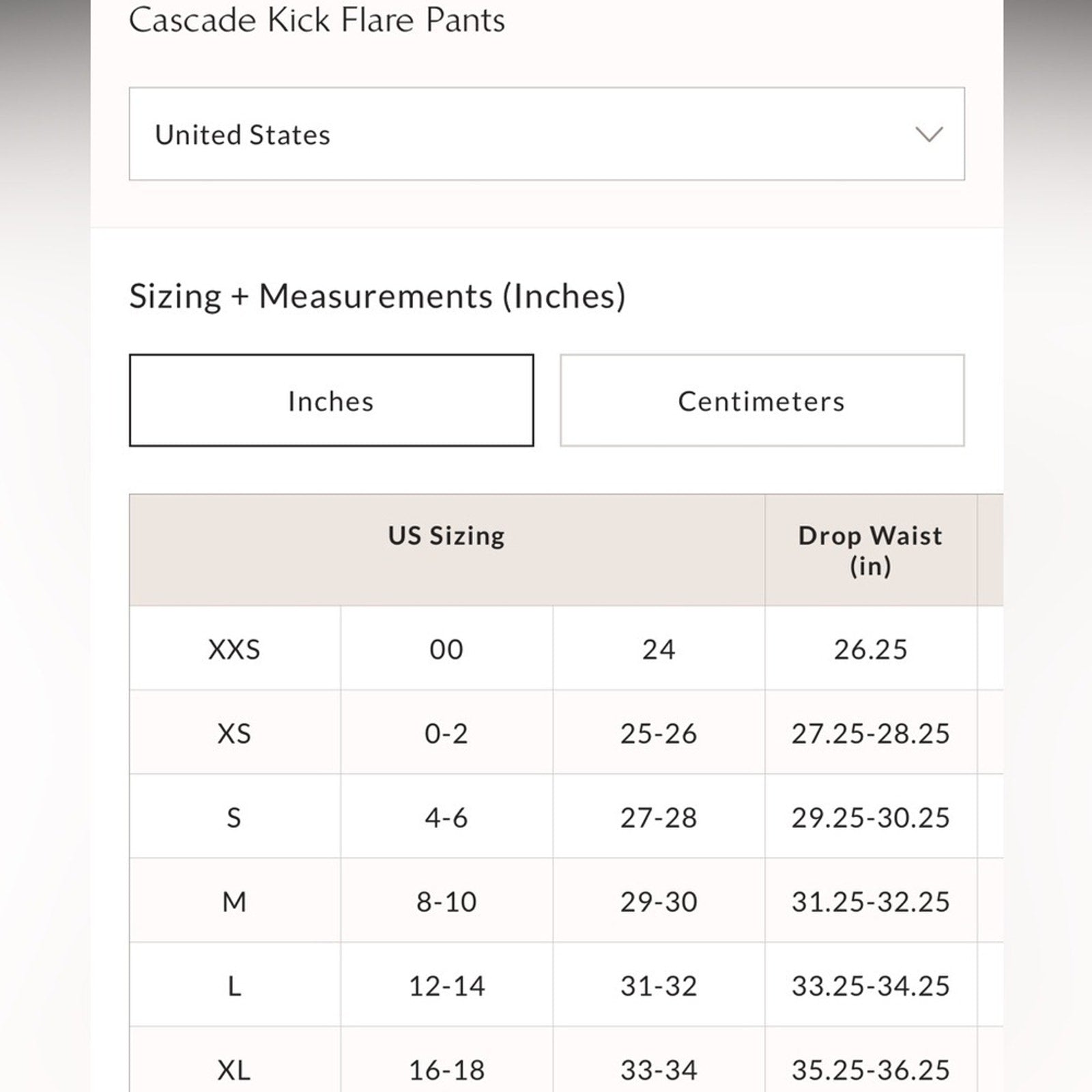Select the XS size row label
Screen dimensions: 1092x1092
point(234,734)
